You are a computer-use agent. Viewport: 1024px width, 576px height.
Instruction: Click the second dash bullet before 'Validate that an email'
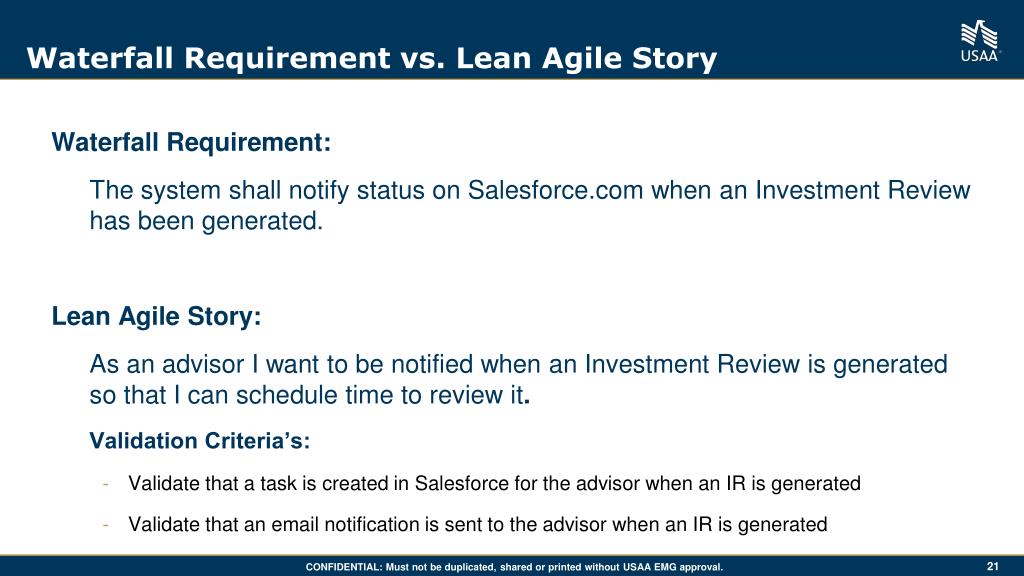click(105, 525)
